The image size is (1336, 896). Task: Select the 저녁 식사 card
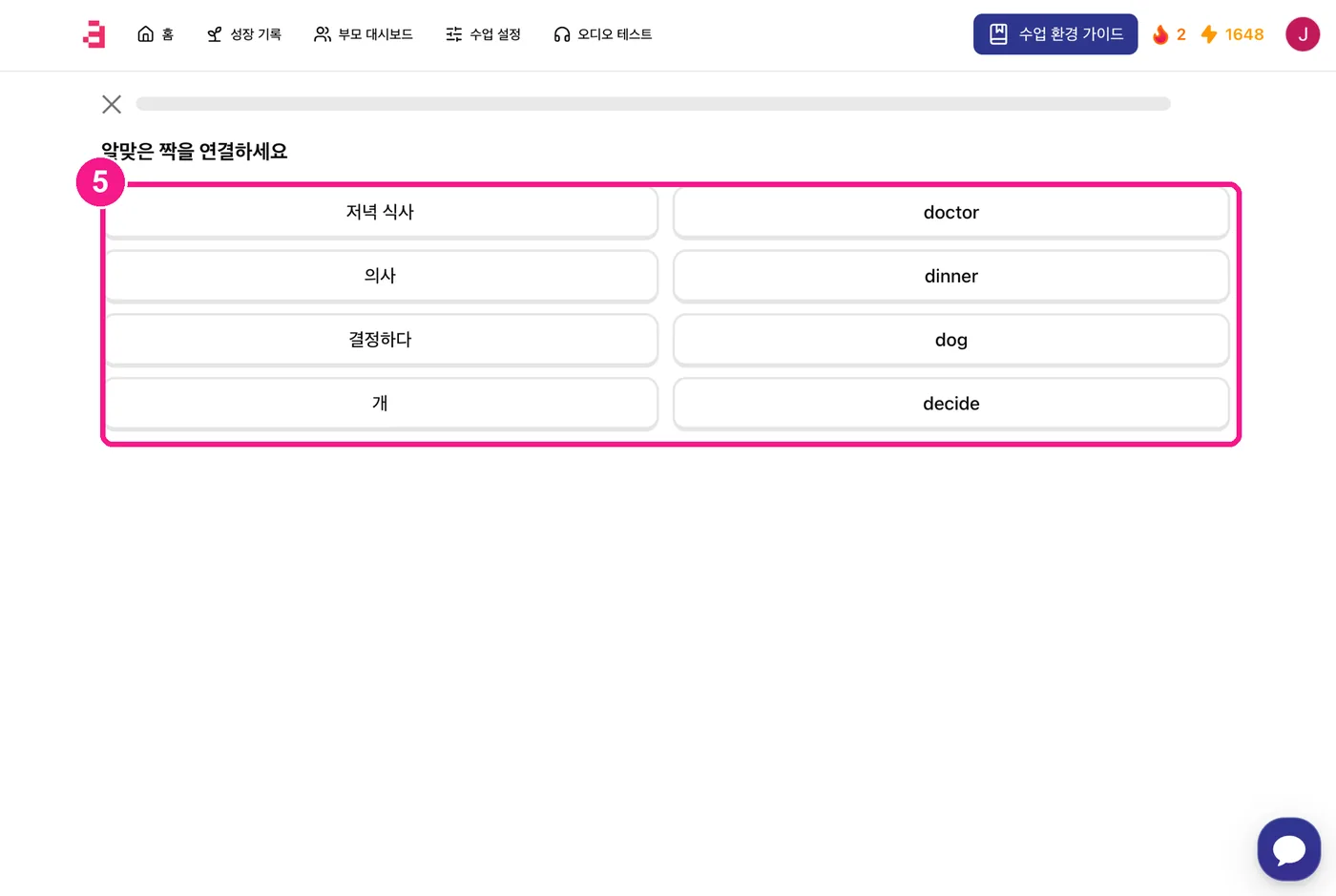coord(380,212)
